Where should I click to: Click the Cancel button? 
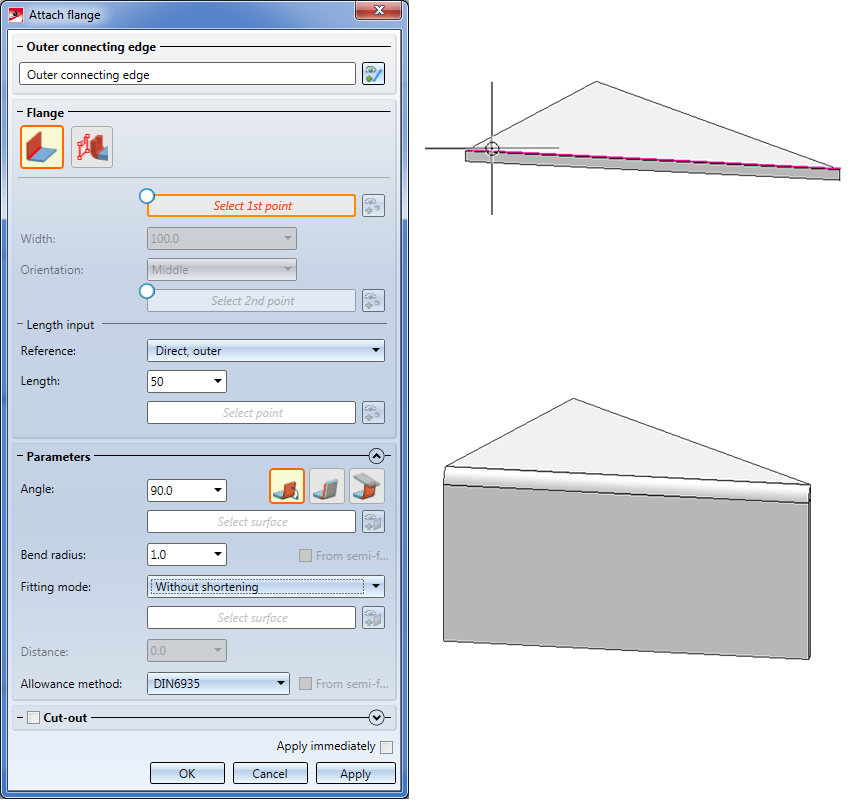pos(270,773)
